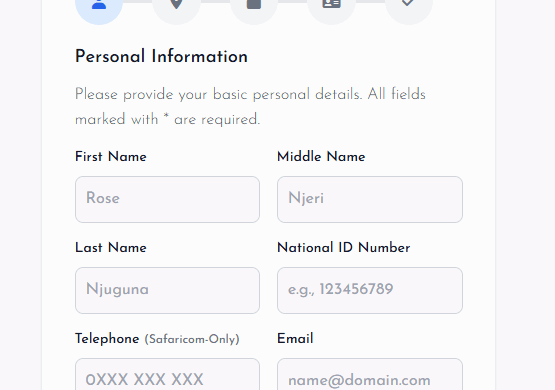This screenshot has width=555, height=390.
Task: Click the Middle Name label
Action: click(321, 156)
